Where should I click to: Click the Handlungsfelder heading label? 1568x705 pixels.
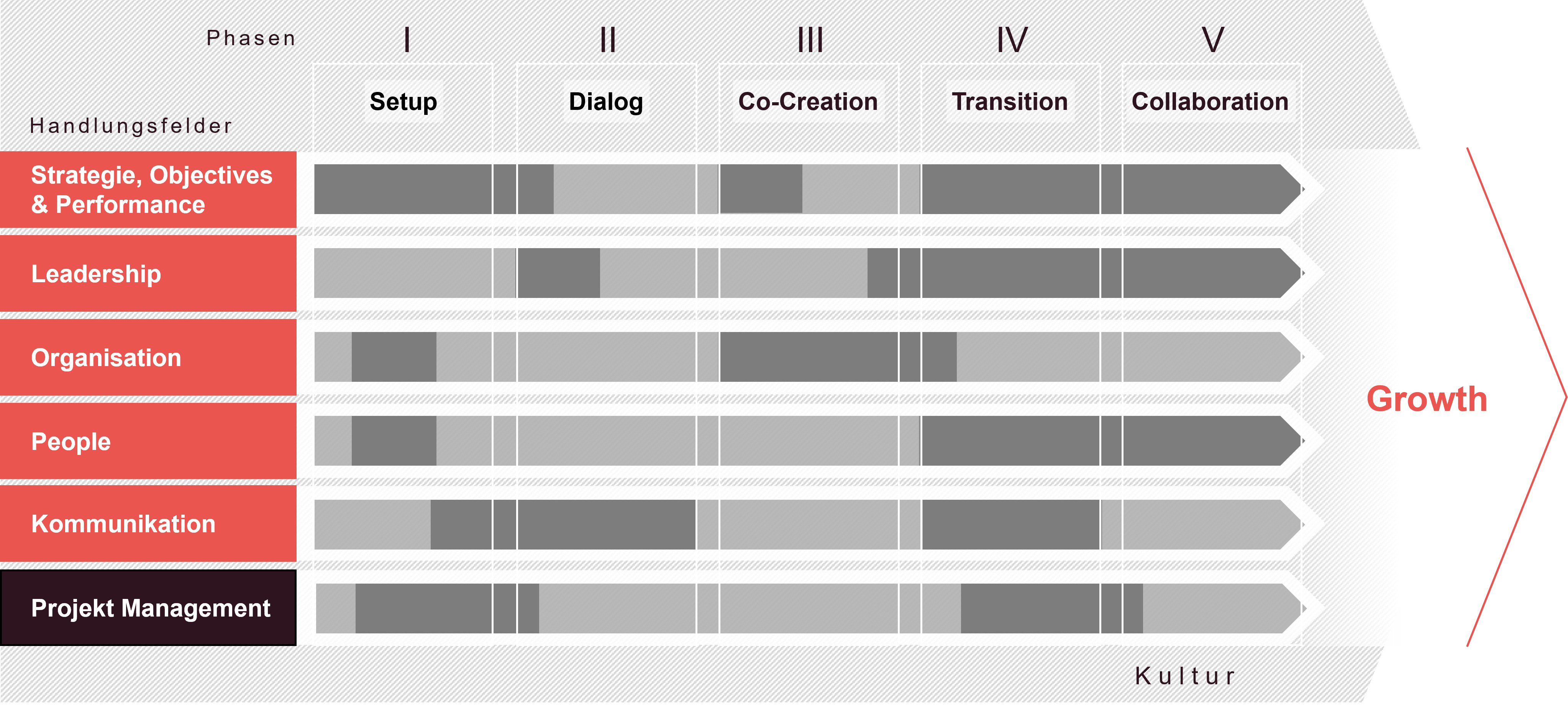(131, 126)
